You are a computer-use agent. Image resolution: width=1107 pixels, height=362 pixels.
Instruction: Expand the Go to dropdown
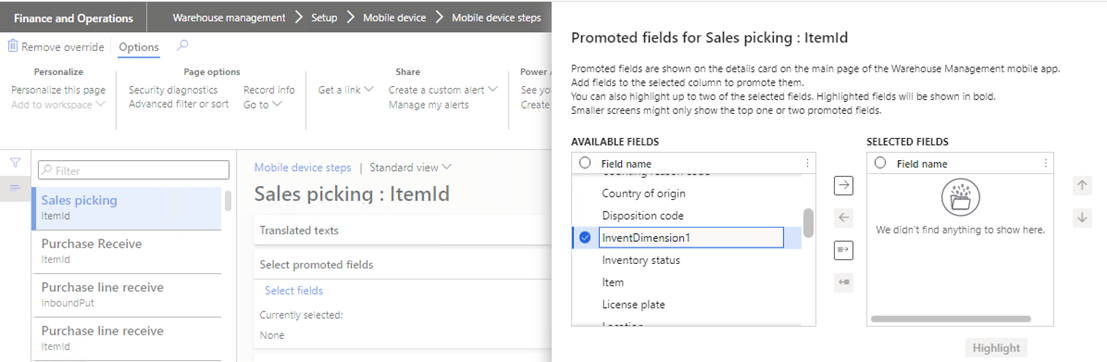pos(263,104)
